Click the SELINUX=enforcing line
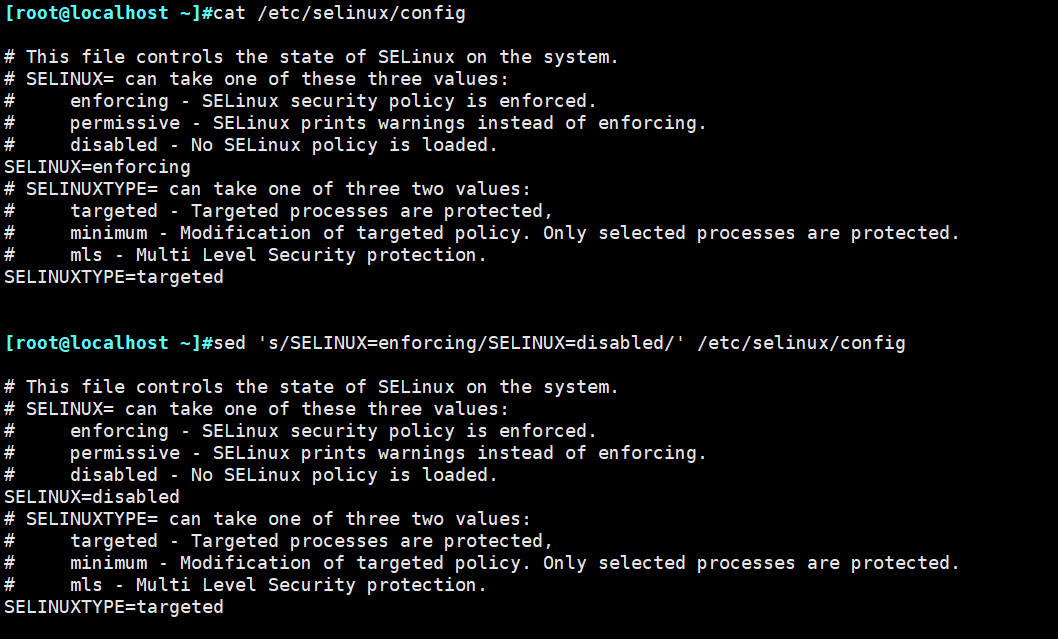This screenshot has height=639, width=1058. [97, 167]
